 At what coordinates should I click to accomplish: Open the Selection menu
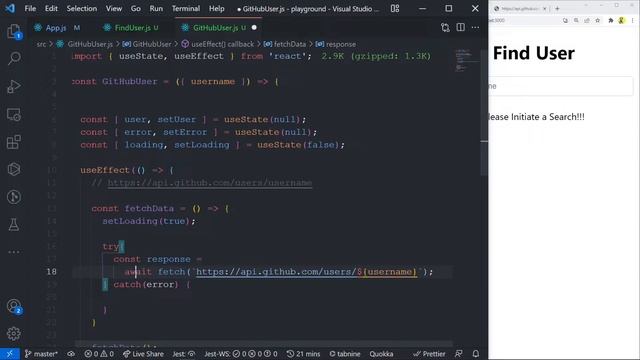coord(82,8)
